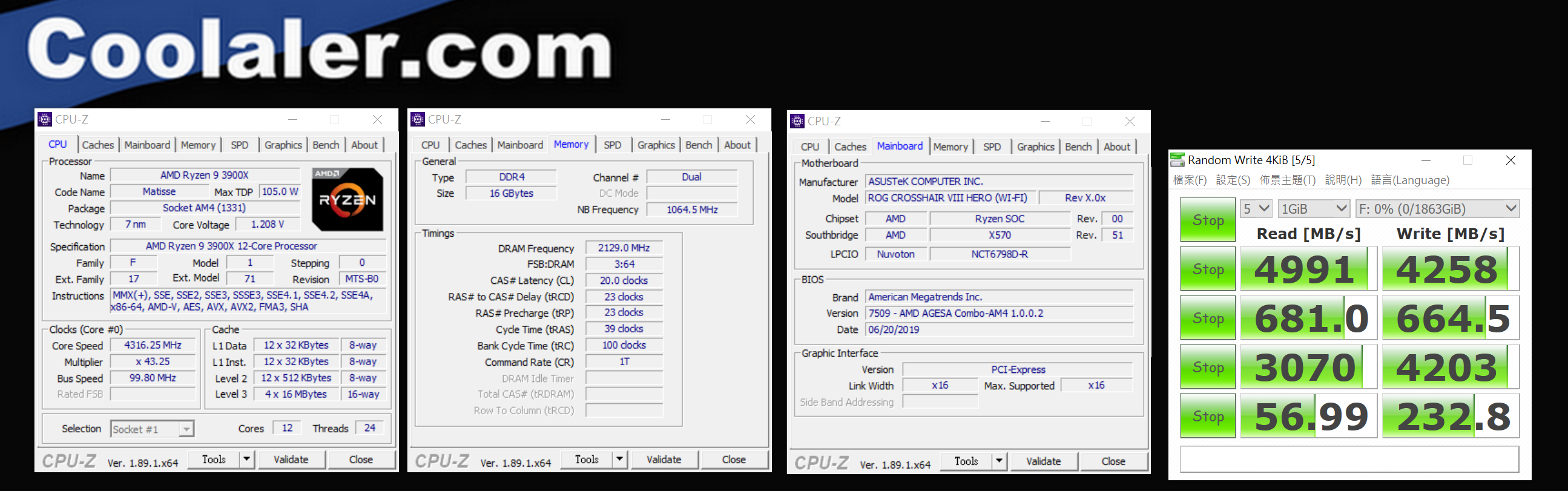
Task: Click the 4258 write result bar
Action: (x=1451, y=268)
